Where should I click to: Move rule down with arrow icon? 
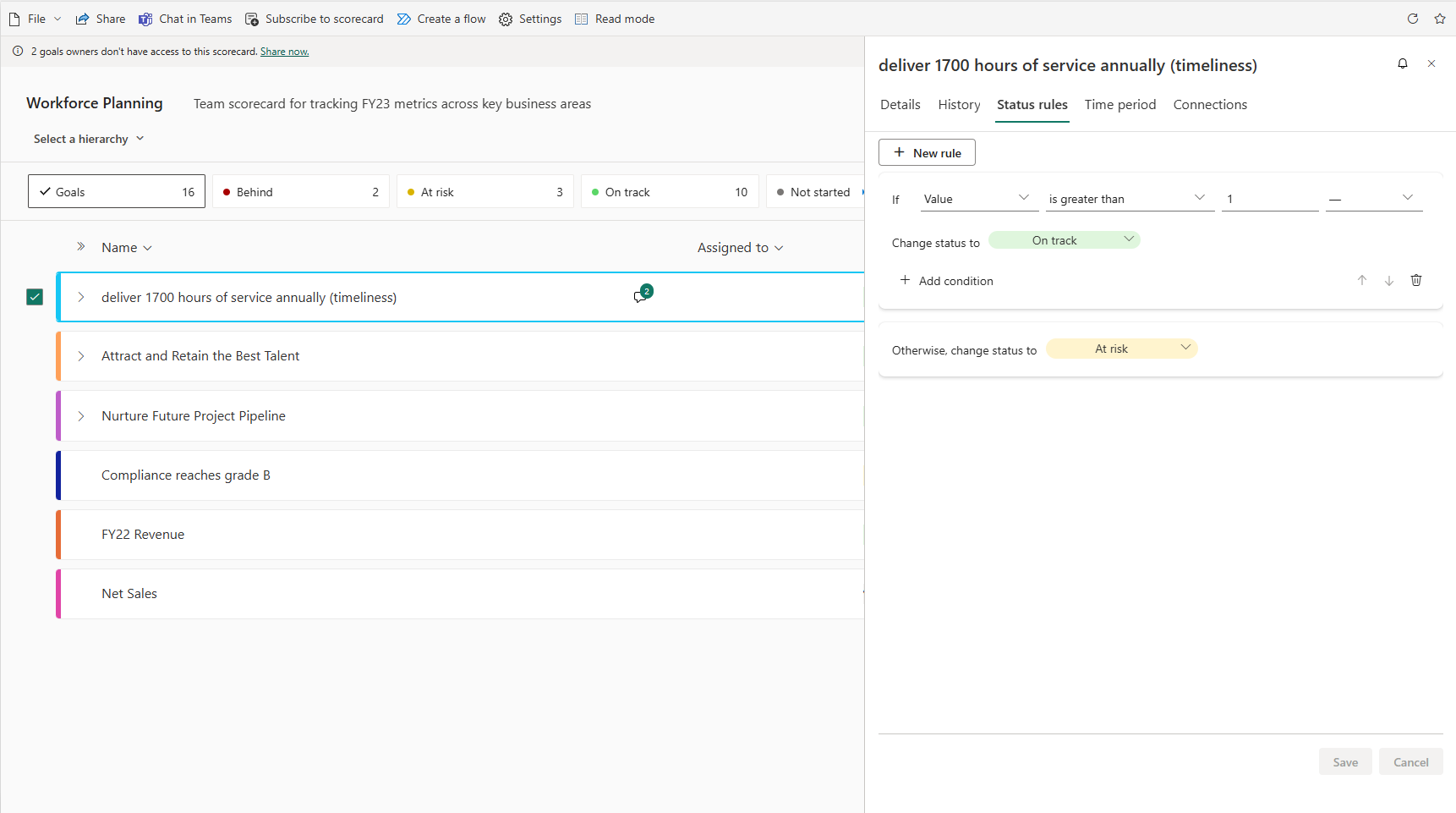pos(1389,280)
